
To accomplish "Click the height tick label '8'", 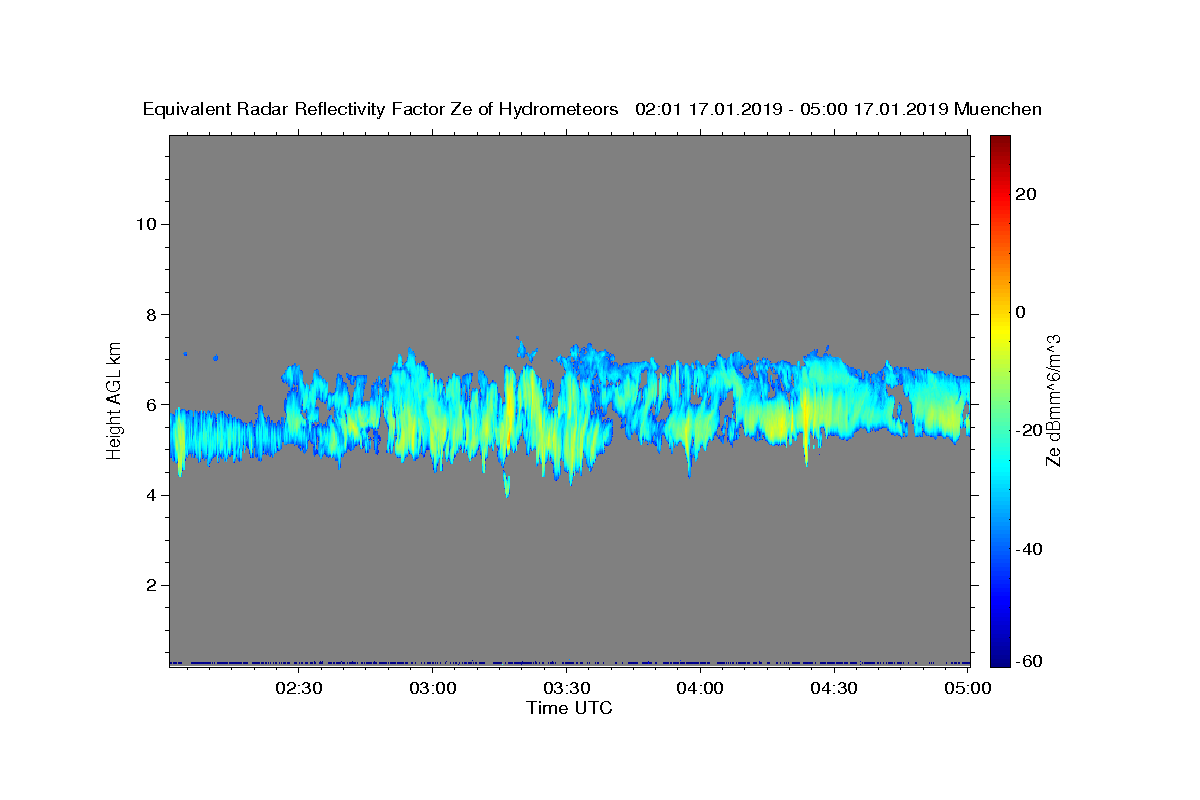I will pos(149,314).
